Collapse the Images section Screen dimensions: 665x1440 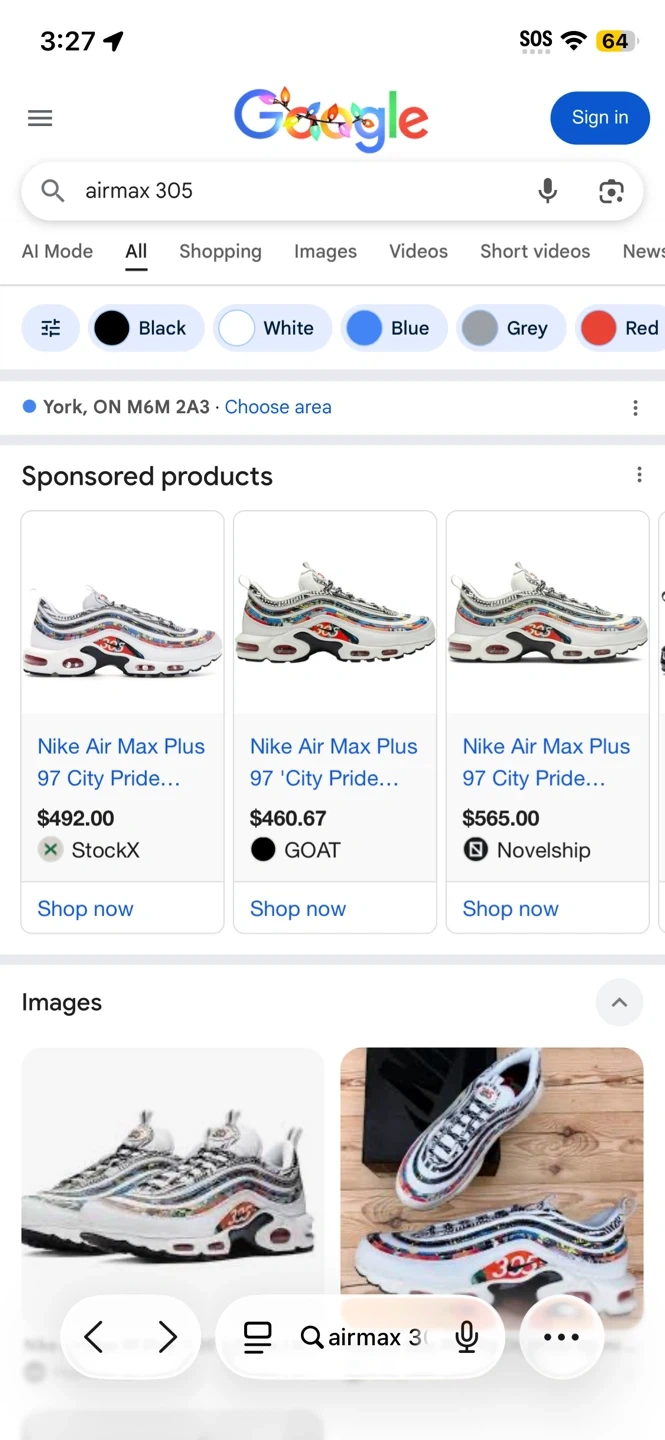pyautogui.click(x=619, y=1002)
